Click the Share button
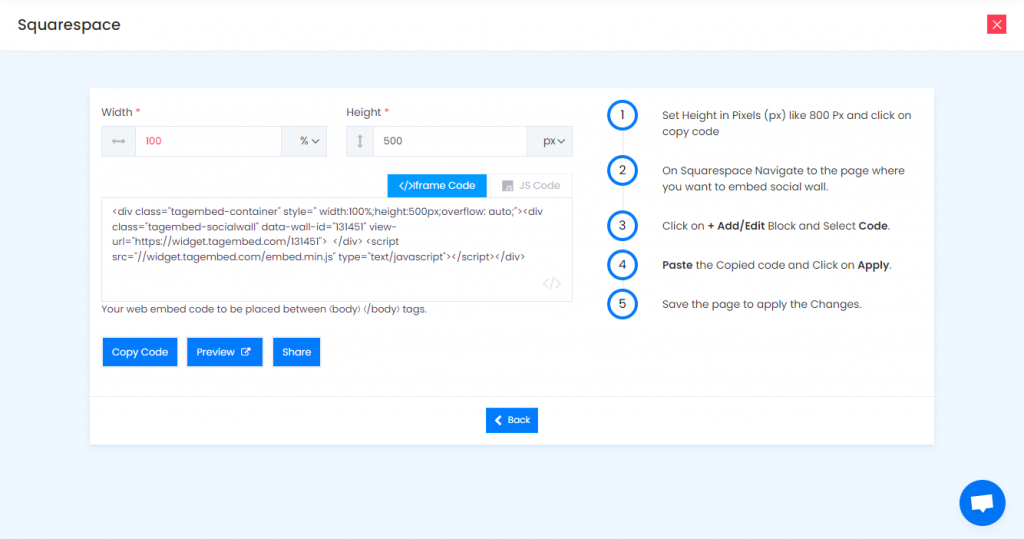1024x539 pixels. pyautogui.click(x=296, y=352)
